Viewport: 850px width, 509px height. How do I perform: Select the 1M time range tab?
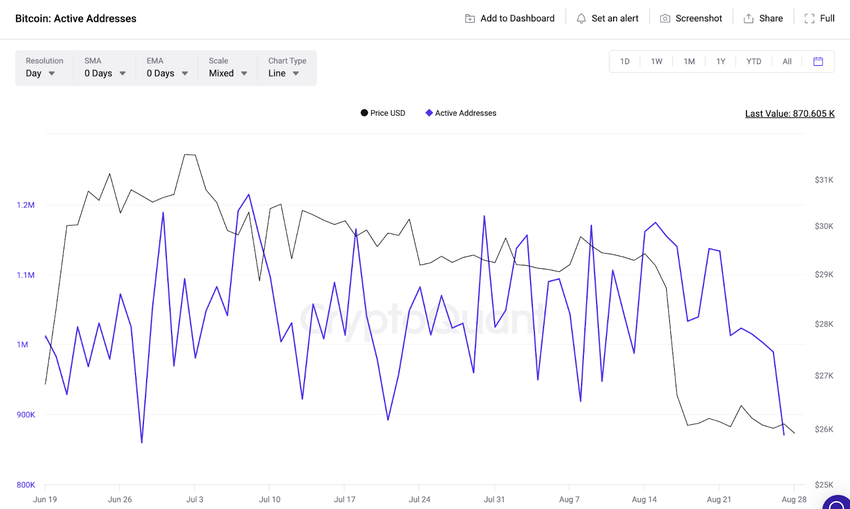(x=689, y=62)
